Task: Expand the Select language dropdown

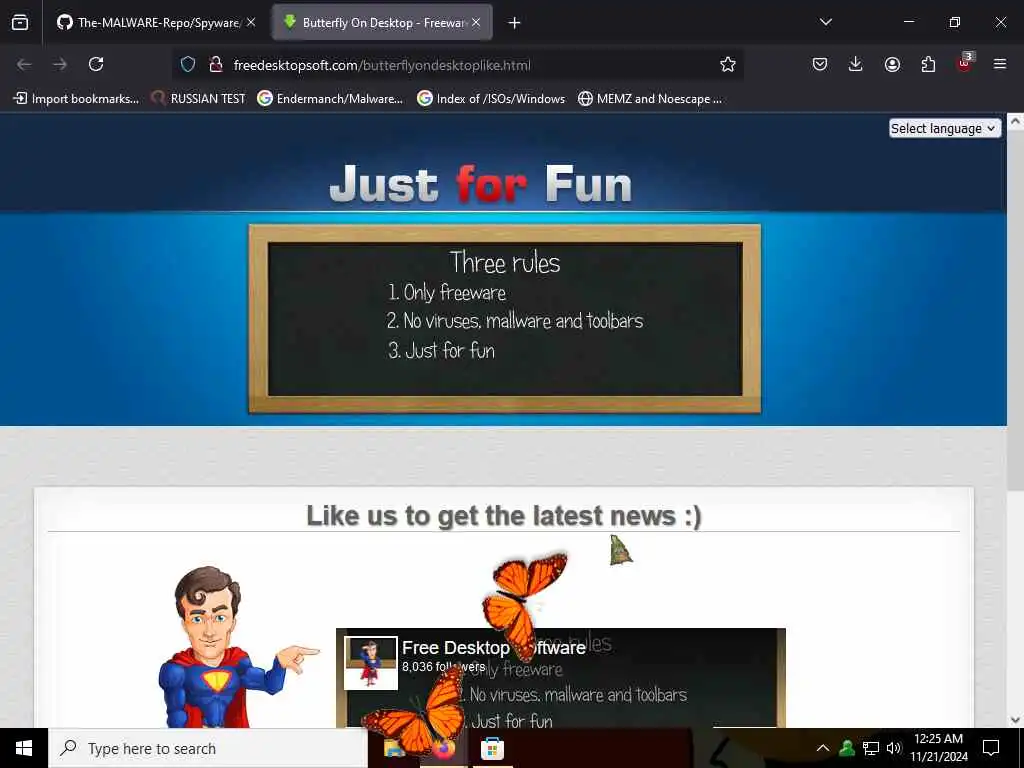Action: click(x=944, y=128)
